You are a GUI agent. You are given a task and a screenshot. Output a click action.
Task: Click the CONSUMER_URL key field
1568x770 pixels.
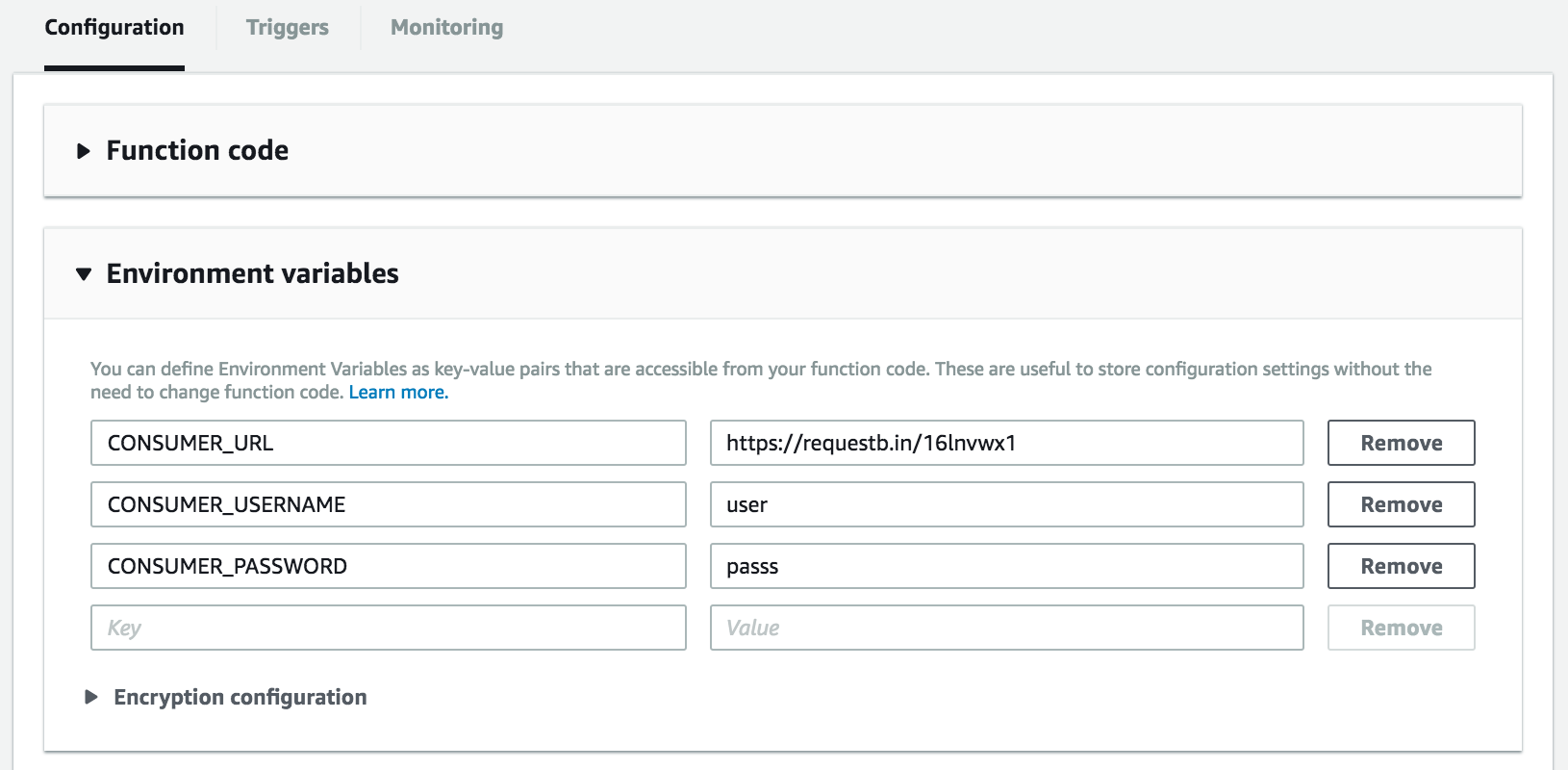[388, 443]
